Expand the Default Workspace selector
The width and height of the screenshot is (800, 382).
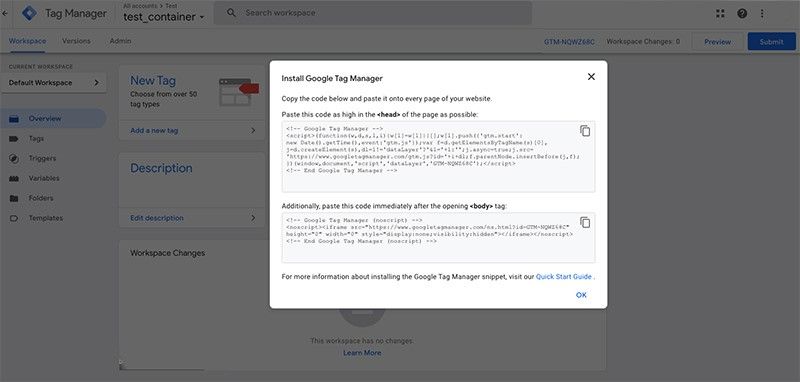54,83
